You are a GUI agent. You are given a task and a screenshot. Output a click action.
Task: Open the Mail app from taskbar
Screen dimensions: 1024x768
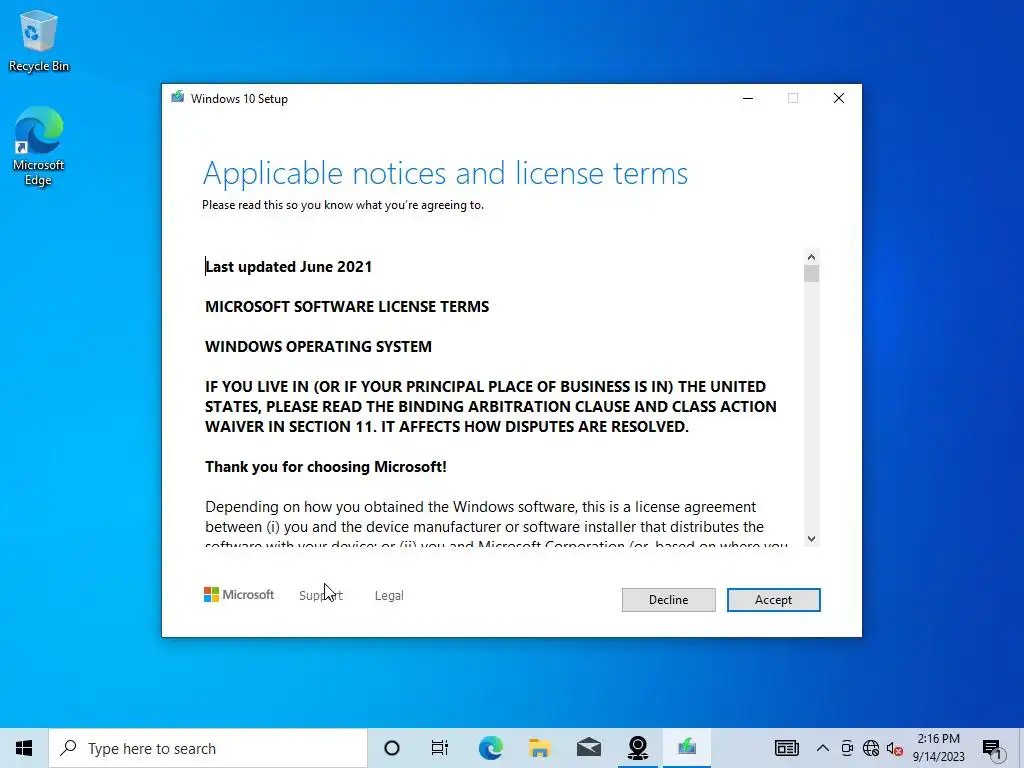pos(588,748)
